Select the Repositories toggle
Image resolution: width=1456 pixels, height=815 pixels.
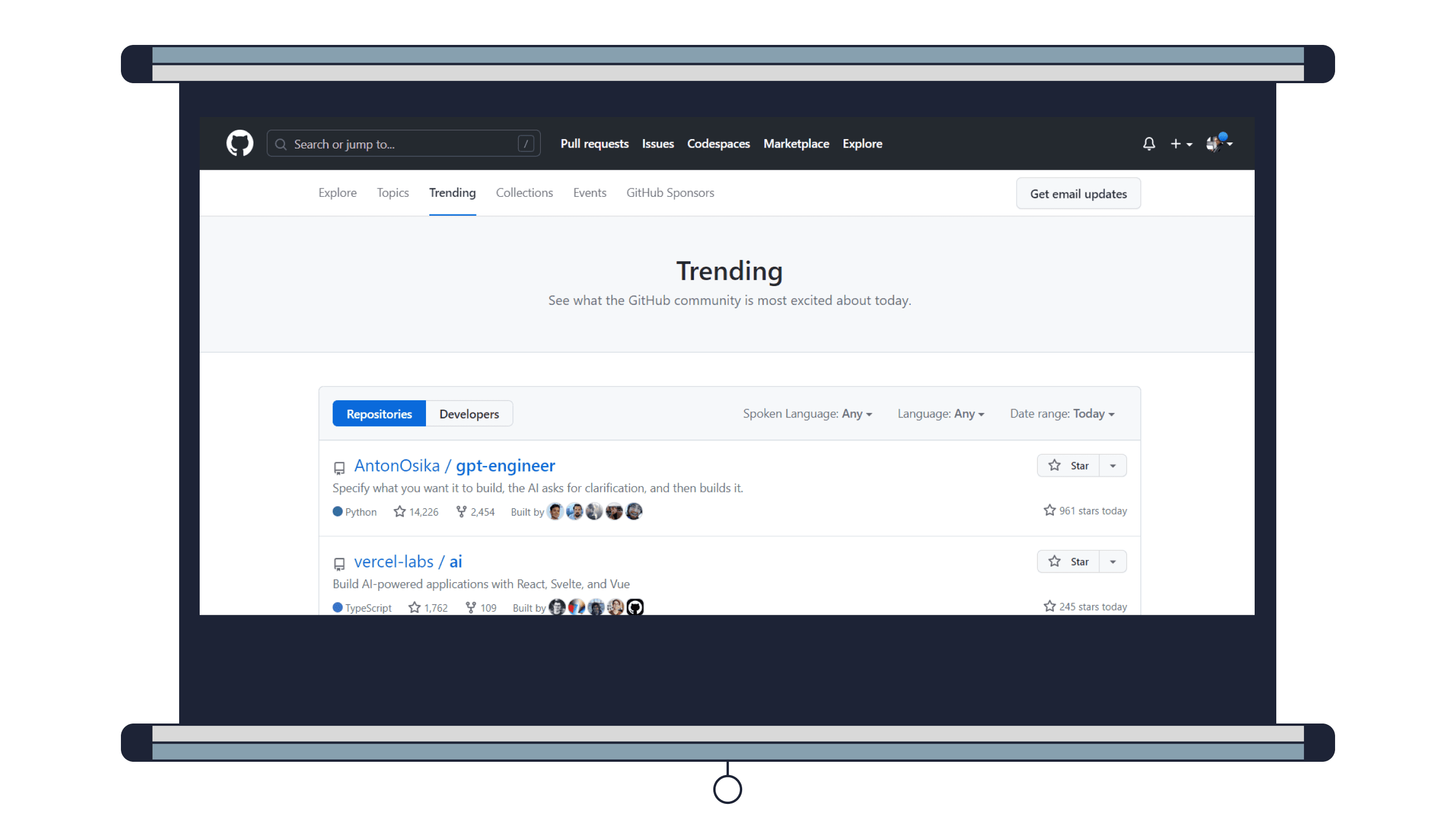coord(379,414)
